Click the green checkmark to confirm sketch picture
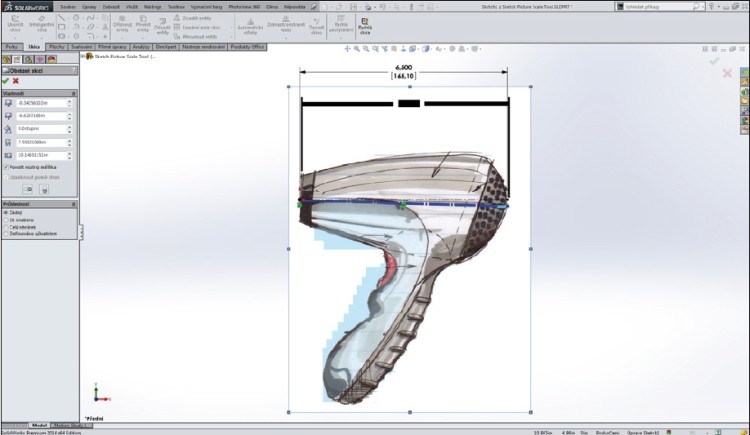Viewport: 750px width, 435px height. click(x=6, y=81)
